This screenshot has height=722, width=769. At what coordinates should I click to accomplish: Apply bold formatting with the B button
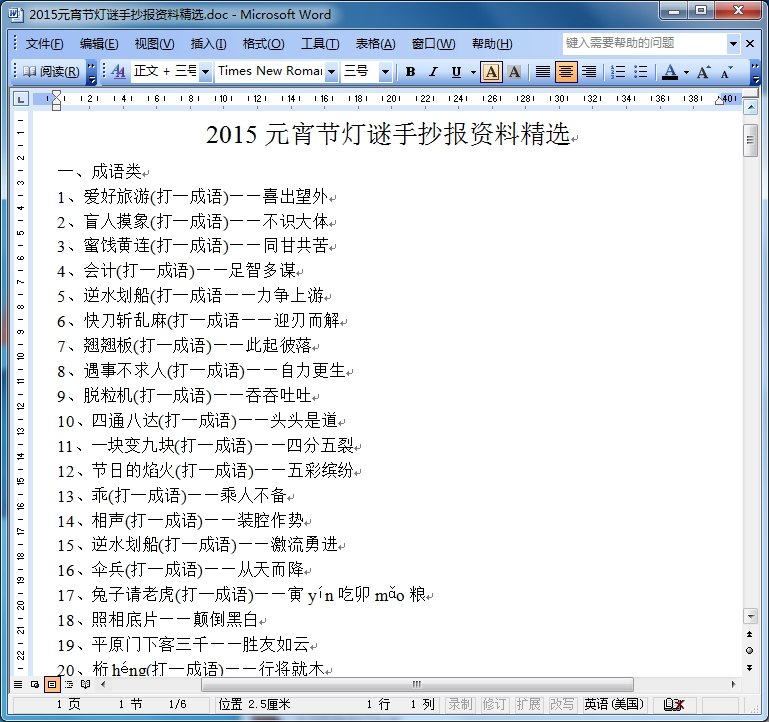pyautogui.click(x=410, y=72)
